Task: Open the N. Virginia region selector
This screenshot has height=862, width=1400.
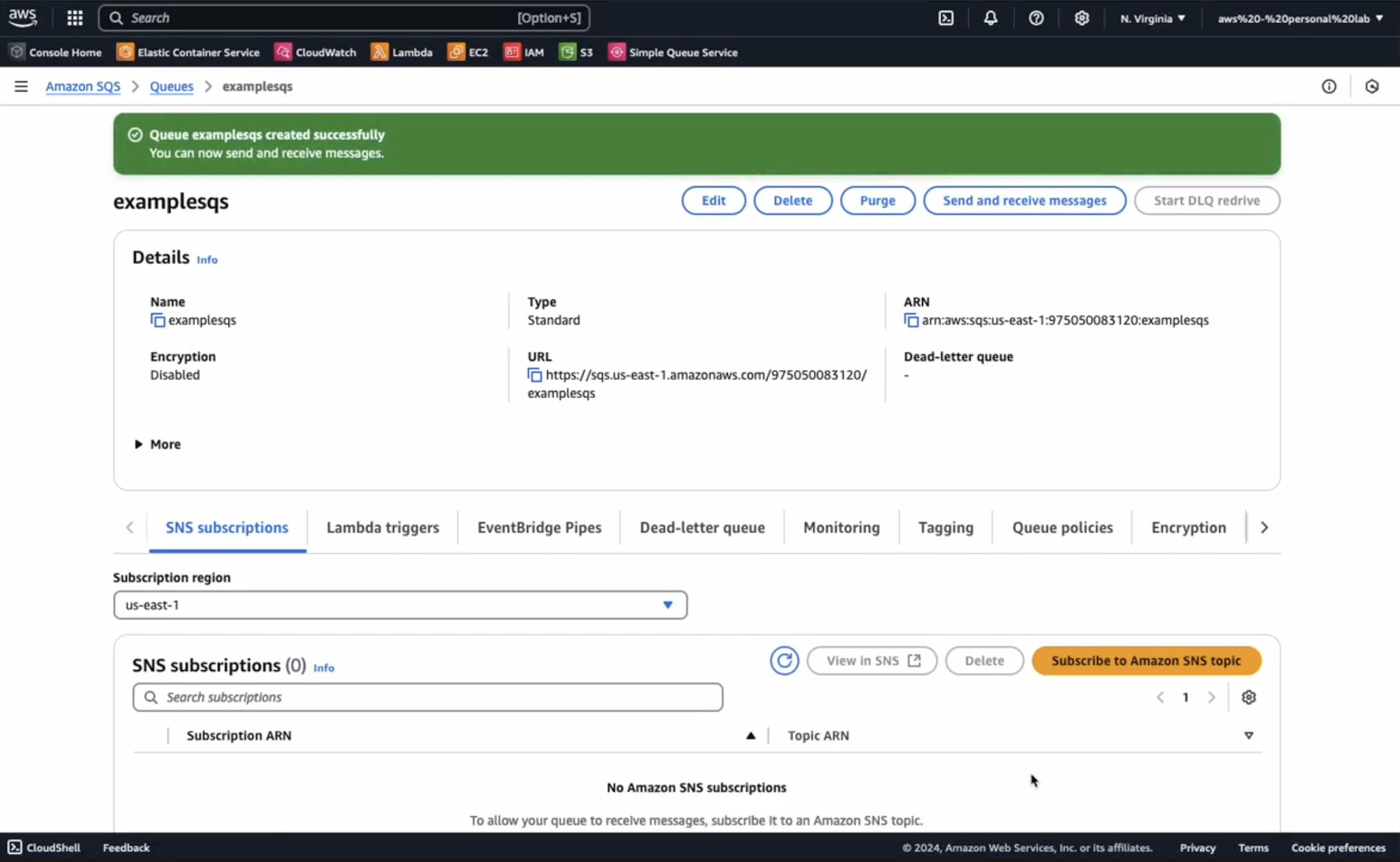Action: click(1152, 18)
